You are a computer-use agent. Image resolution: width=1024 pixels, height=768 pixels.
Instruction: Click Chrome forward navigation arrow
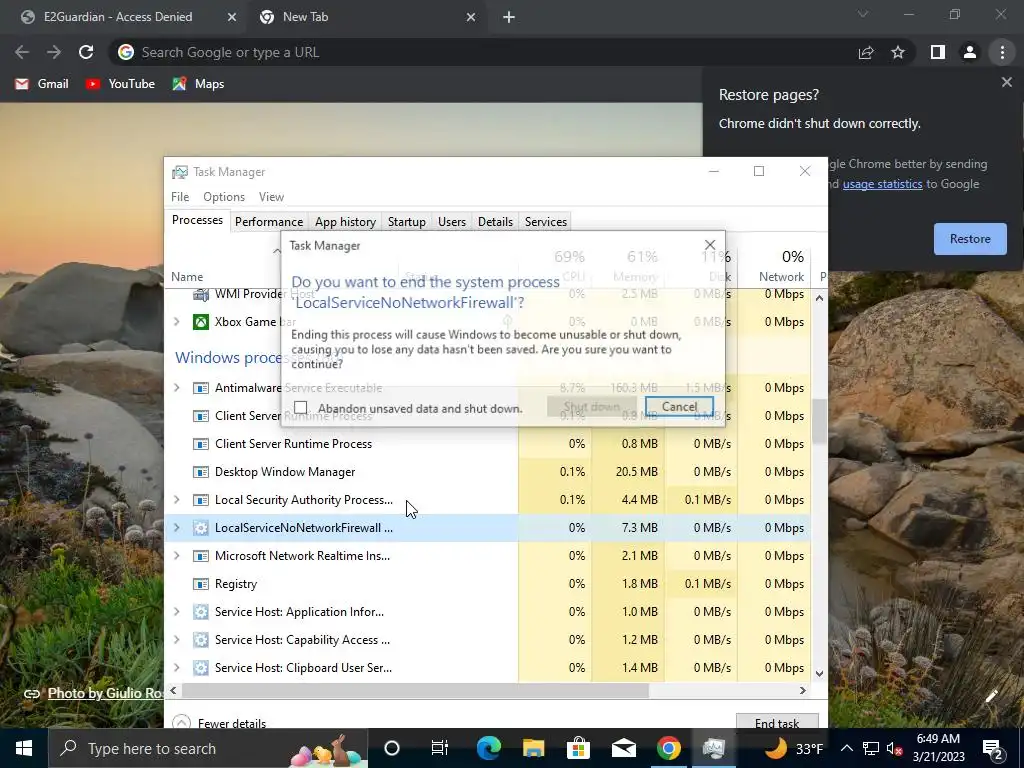(x=54, y=52)
